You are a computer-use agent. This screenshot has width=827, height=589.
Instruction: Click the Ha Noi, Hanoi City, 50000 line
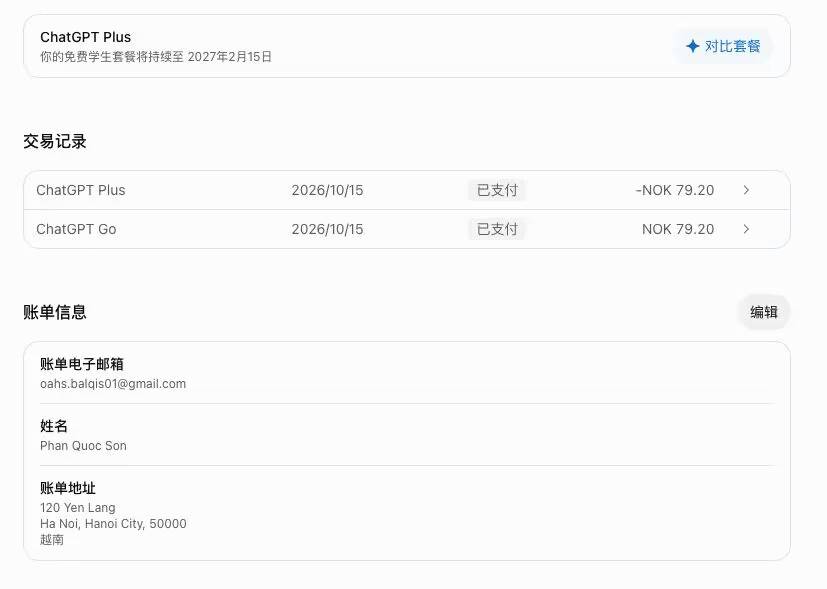point(113,524)
